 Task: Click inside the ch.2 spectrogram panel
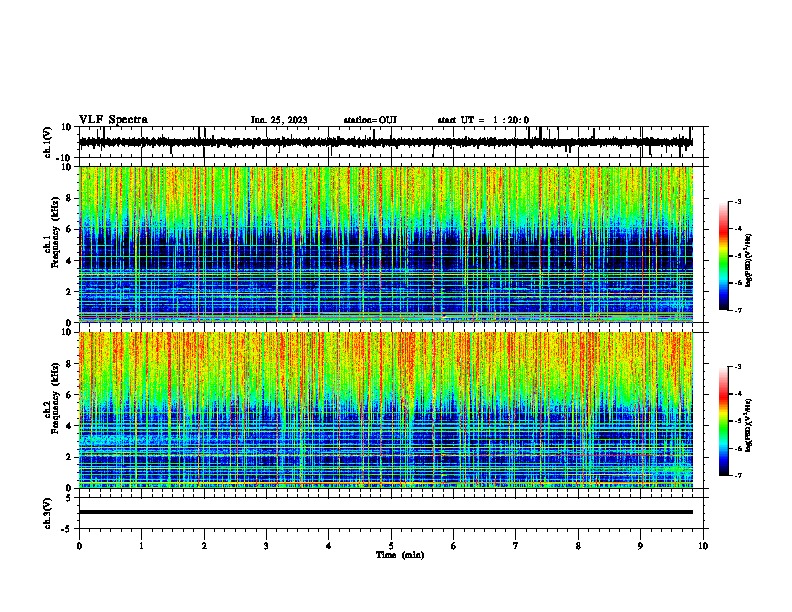386,410
